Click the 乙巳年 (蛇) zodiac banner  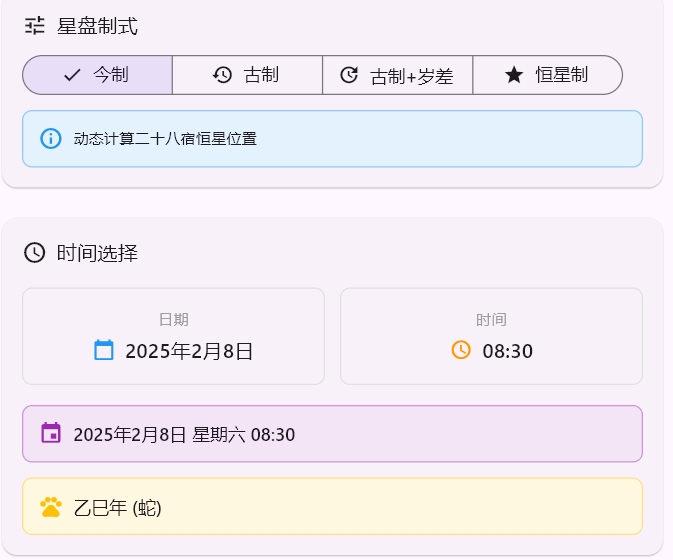[x=332, y=507]
